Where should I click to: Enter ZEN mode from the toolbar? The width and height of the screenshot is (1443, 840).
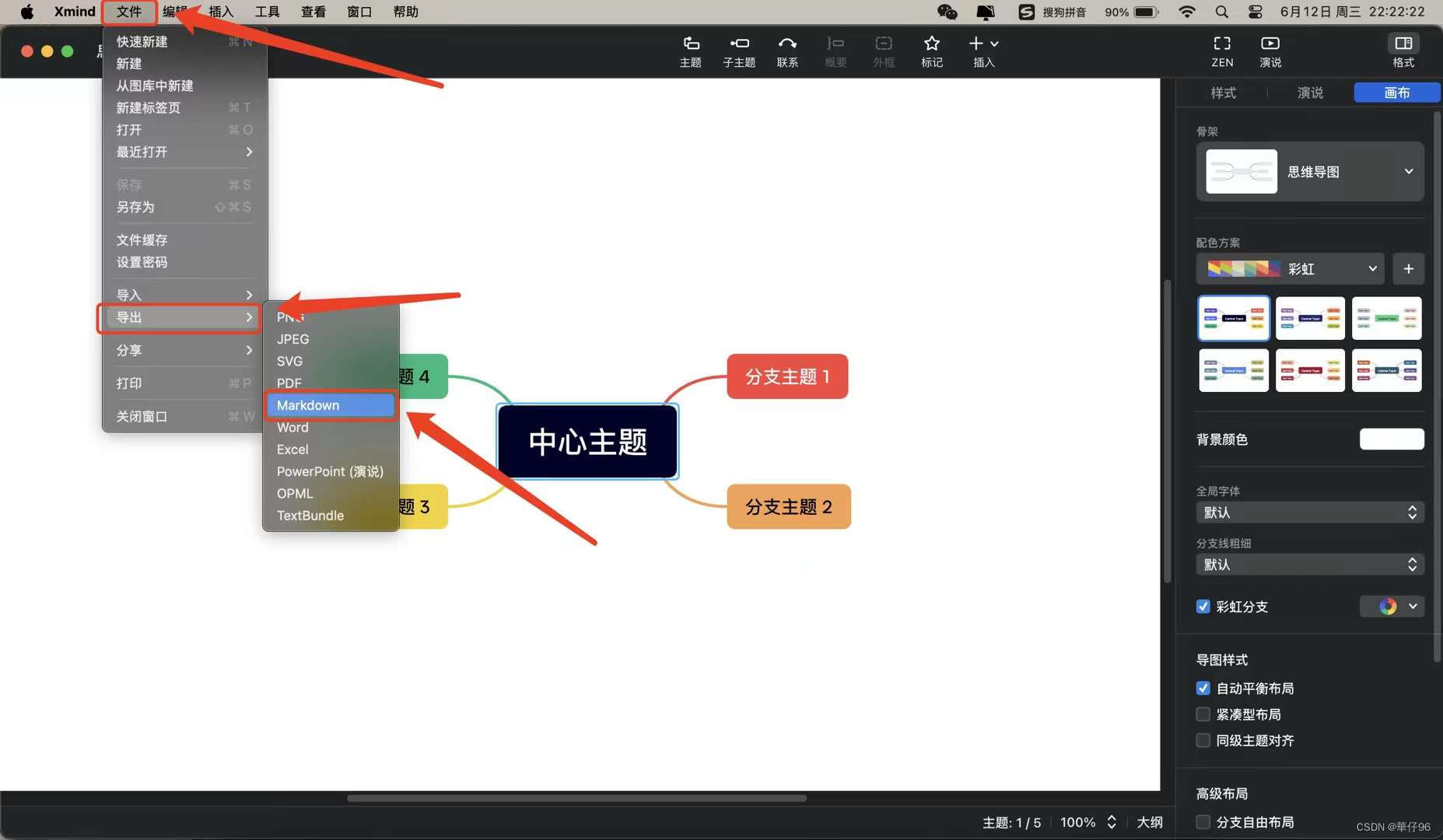point(1222,51)
